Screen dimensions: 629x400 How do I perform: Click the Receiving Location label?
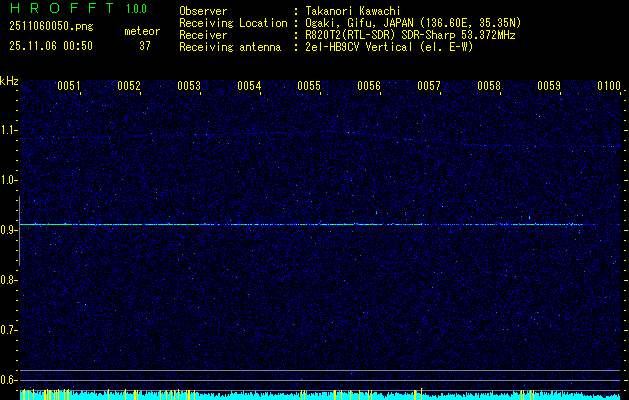point(233,23)
